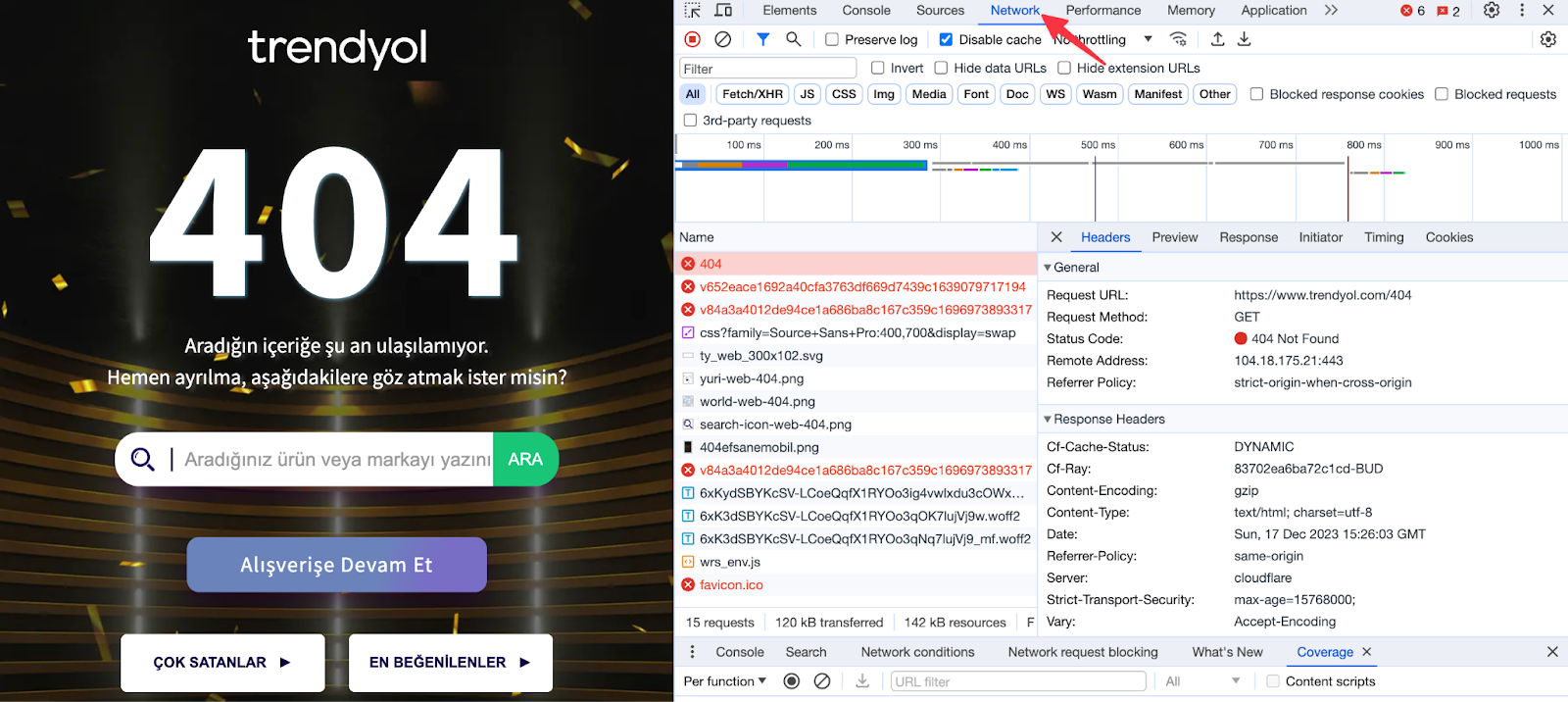Export HAR file download icon
Screen dimensions: 1568x702
(x=1245, y=39)
